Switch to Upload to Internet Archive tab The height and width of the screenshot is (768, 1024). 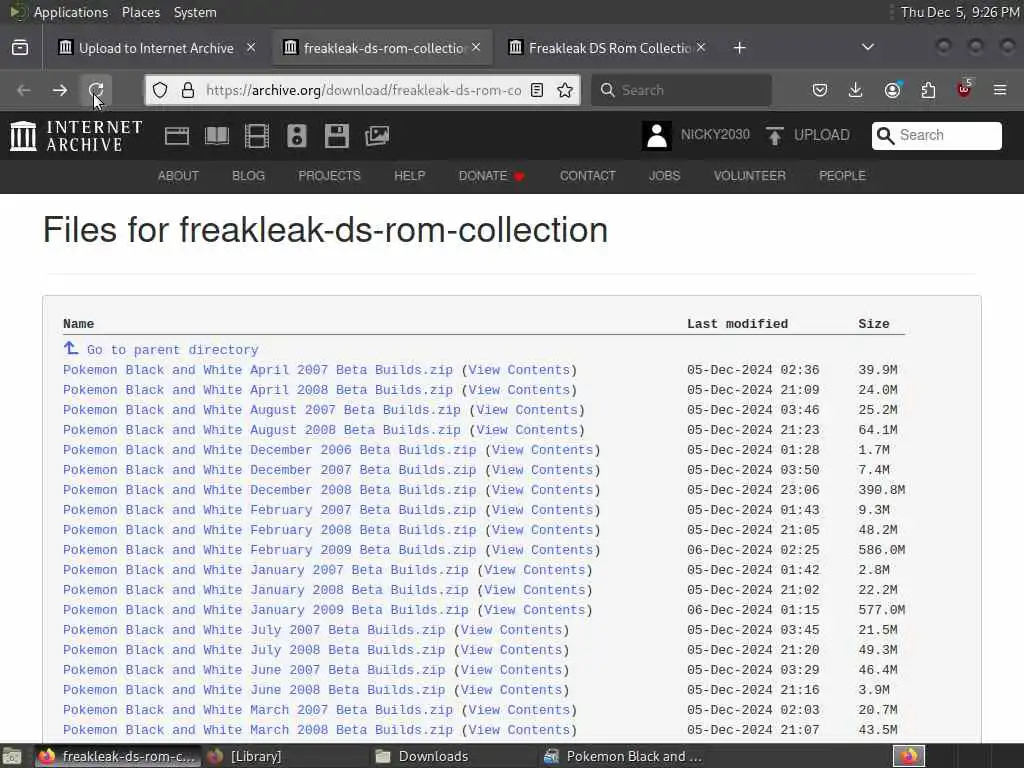pyautogui.click(x=156, y=48)
